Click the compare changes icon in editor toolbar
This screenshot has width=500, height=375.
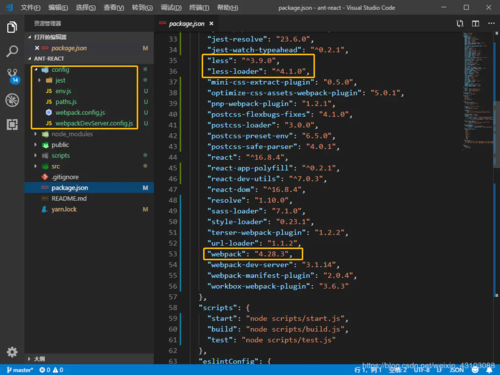coord(460,23)
